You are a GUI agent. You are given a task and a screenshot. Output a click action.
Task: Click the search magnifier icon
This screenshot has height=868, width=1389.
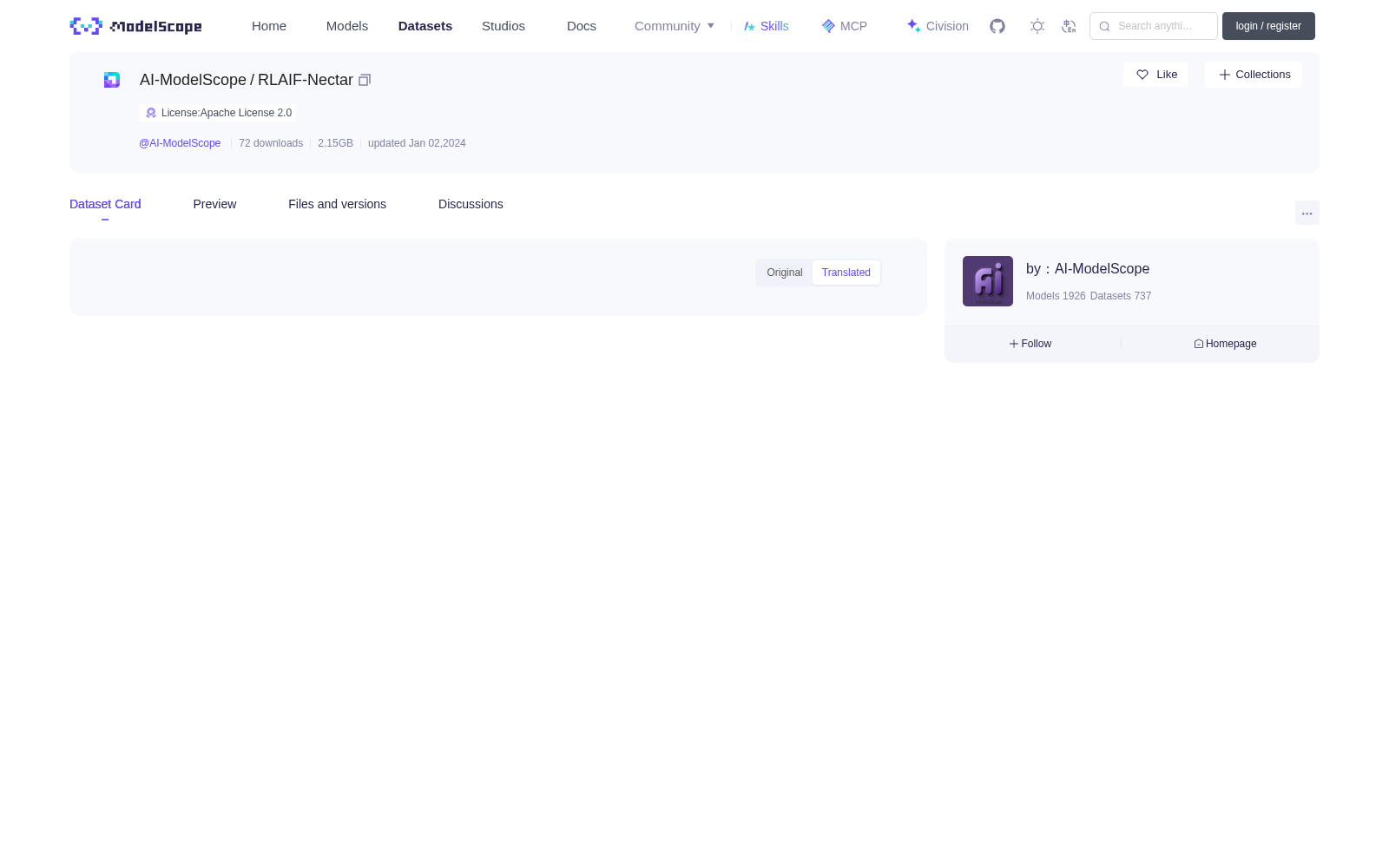click(x=1104, y=26)
